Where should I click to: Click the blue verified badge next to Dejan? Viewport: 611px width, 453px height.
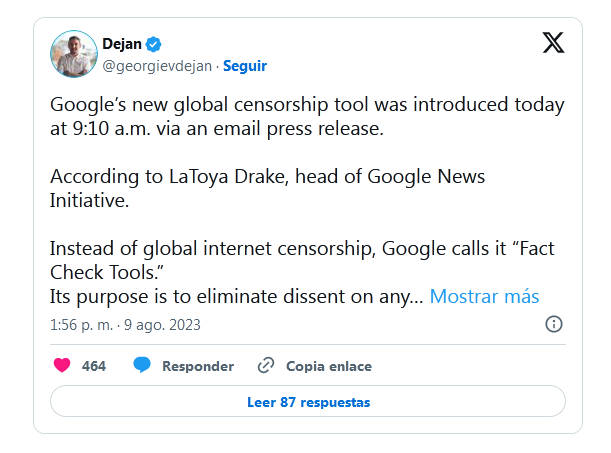coord(154,44)
